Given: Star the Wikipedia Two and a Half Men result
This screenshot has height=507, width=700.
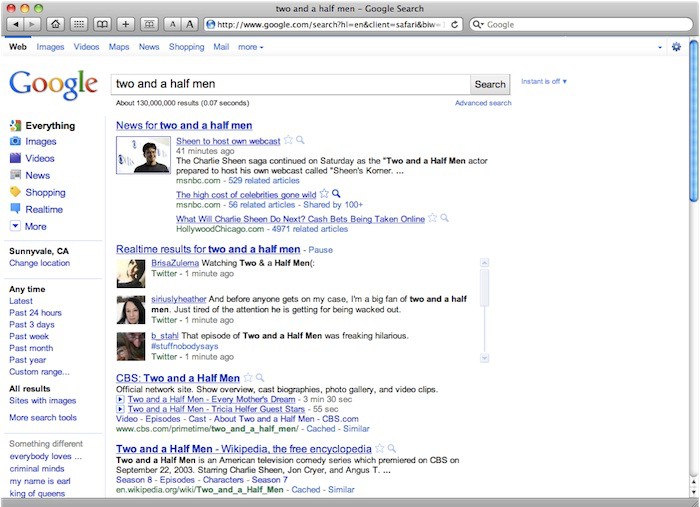Looking at the screenshot, I should coord(380,449).
